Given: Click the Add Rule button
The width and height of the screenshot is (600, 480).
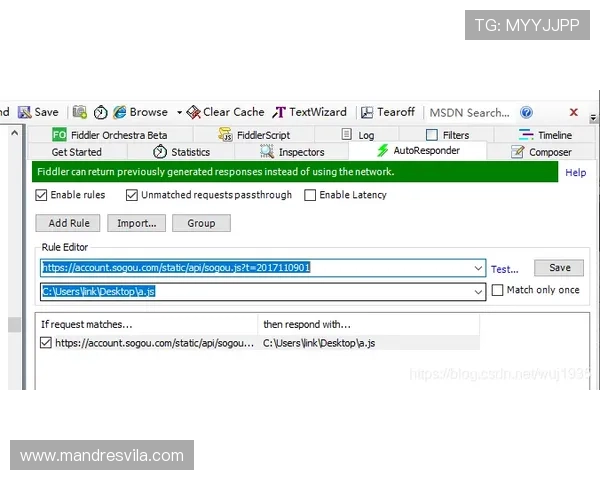Looking at the screenshot, I should coord(68,223).
